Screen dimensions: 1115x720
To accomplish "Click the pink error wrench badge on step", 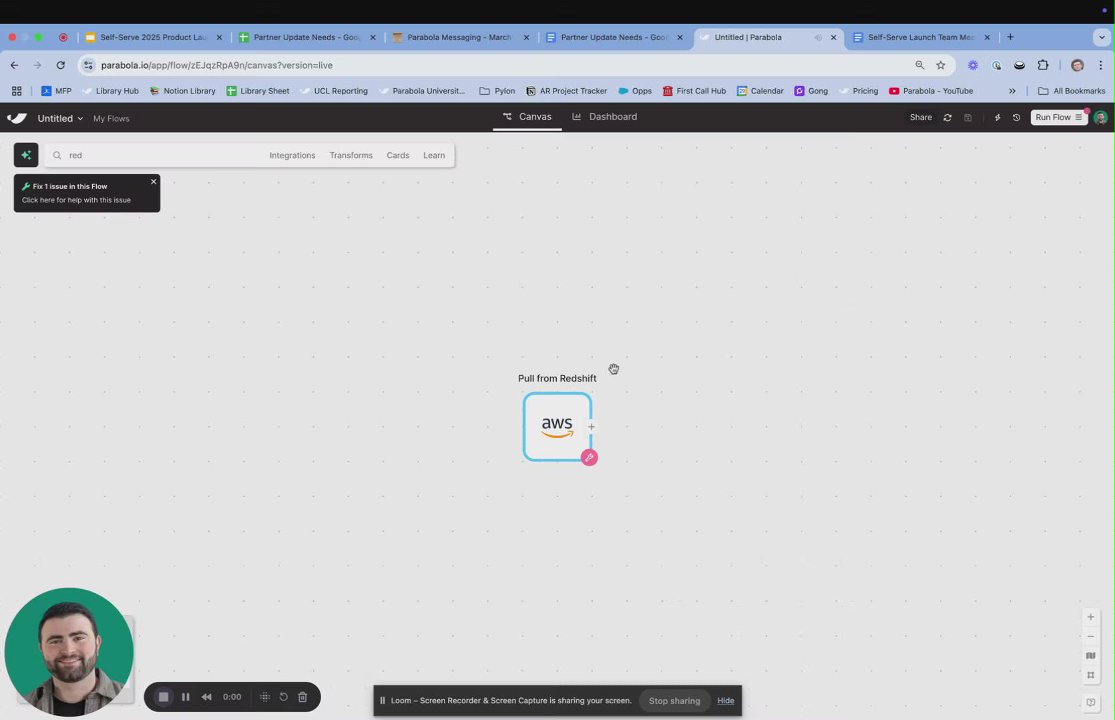I will [x=589, y=458].
